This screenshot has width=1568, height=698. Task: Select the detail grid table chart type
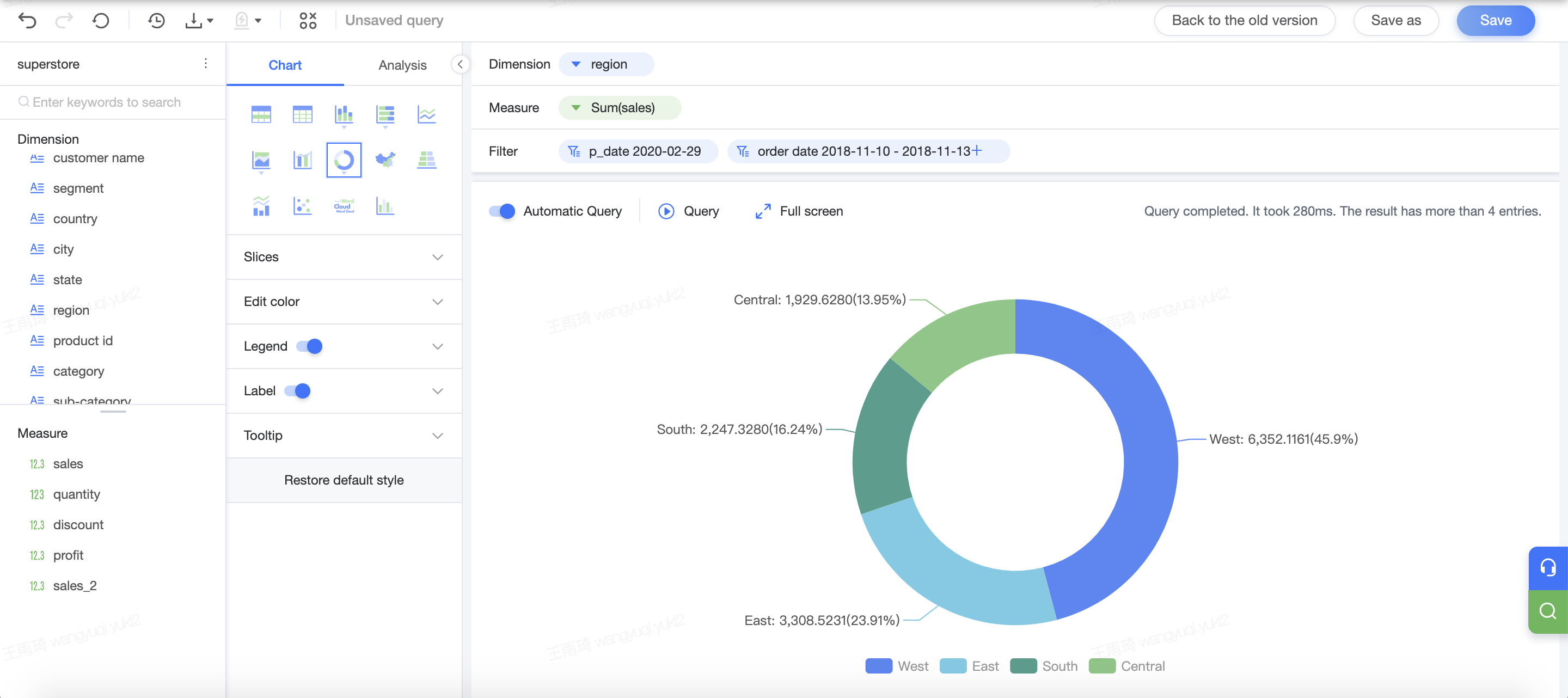(x=303, y=114)
